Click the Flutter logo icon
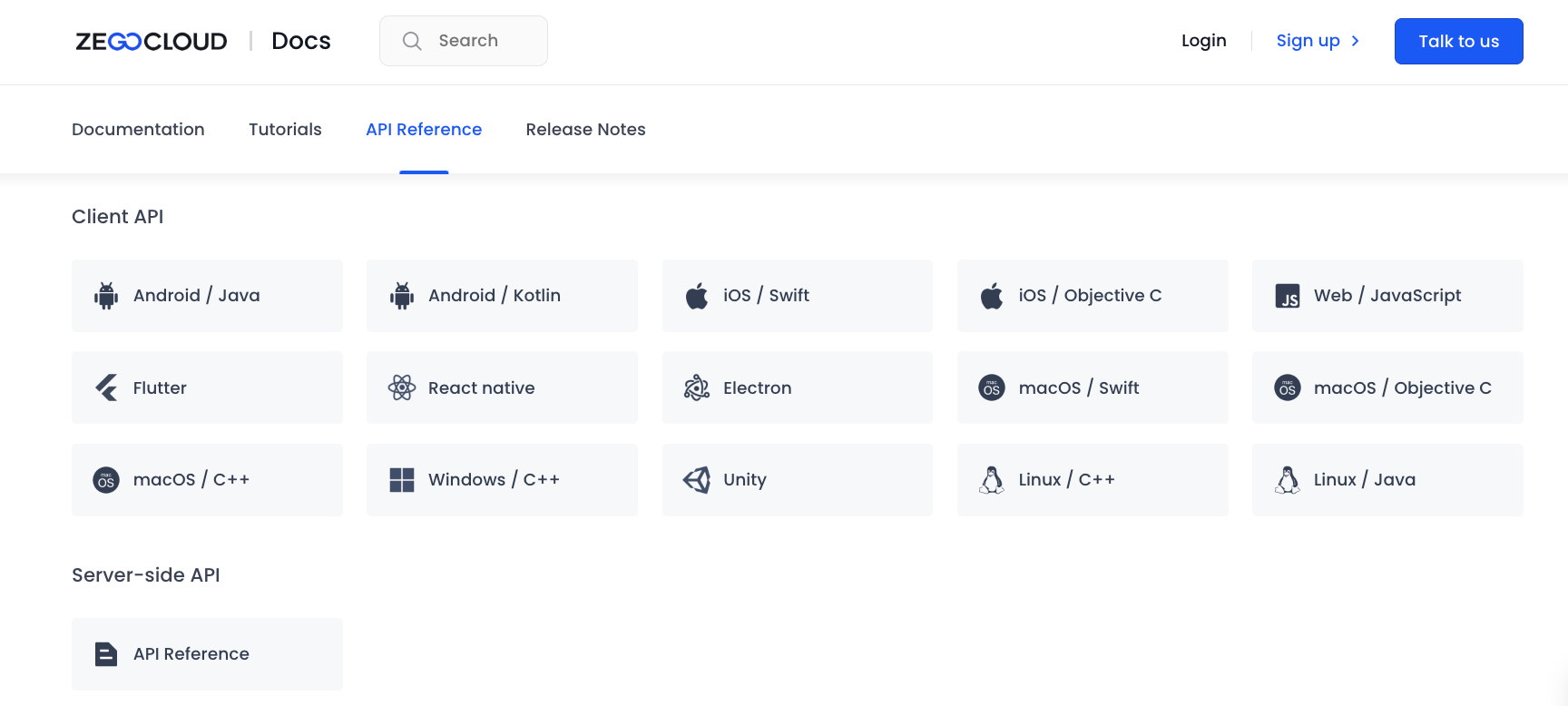Image resolution: width=1568 pixels, height=706 pixels. click(x=106, y=388)
